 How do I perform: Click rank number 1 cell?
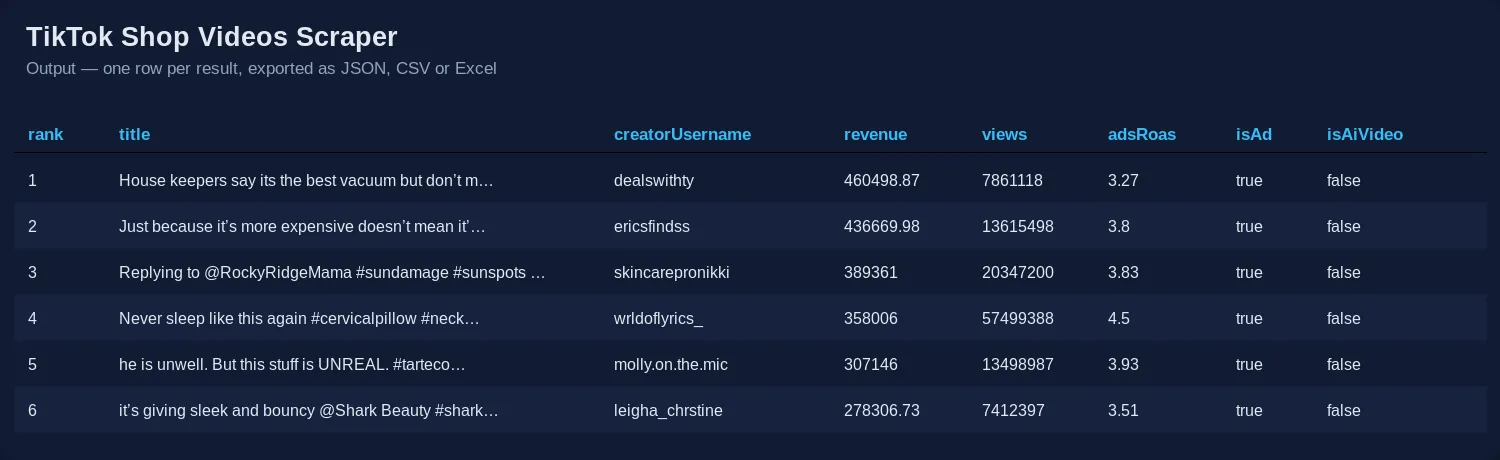[x=32, y=181]
